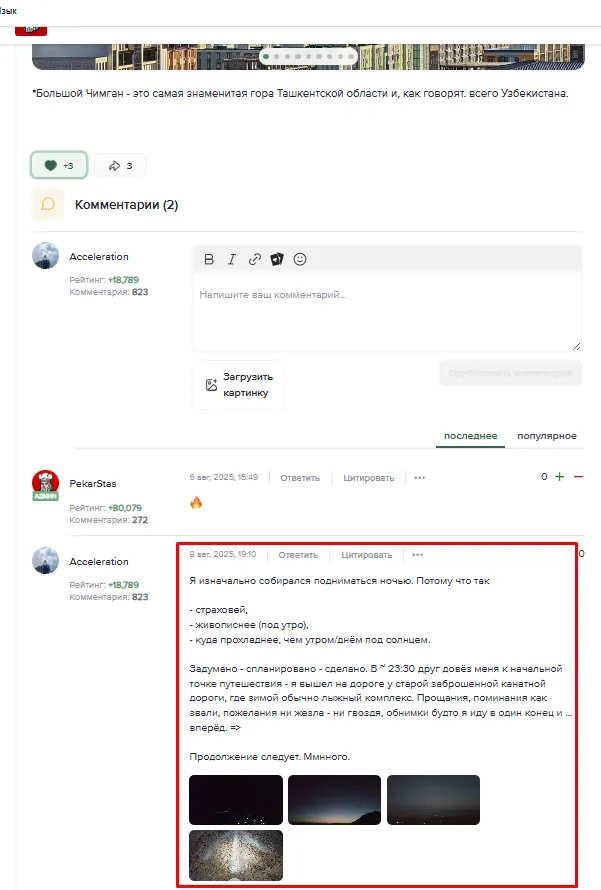
Task: Open the emoji smiley picker
Action: (x=300, y=259)
